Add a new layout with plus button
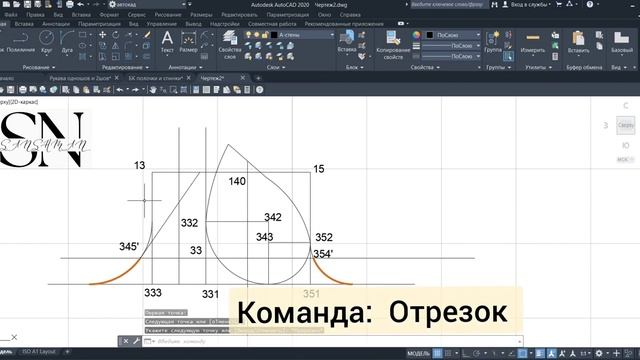Image resolution: width=640 pixels, height=360 pixels. (67, 352)
